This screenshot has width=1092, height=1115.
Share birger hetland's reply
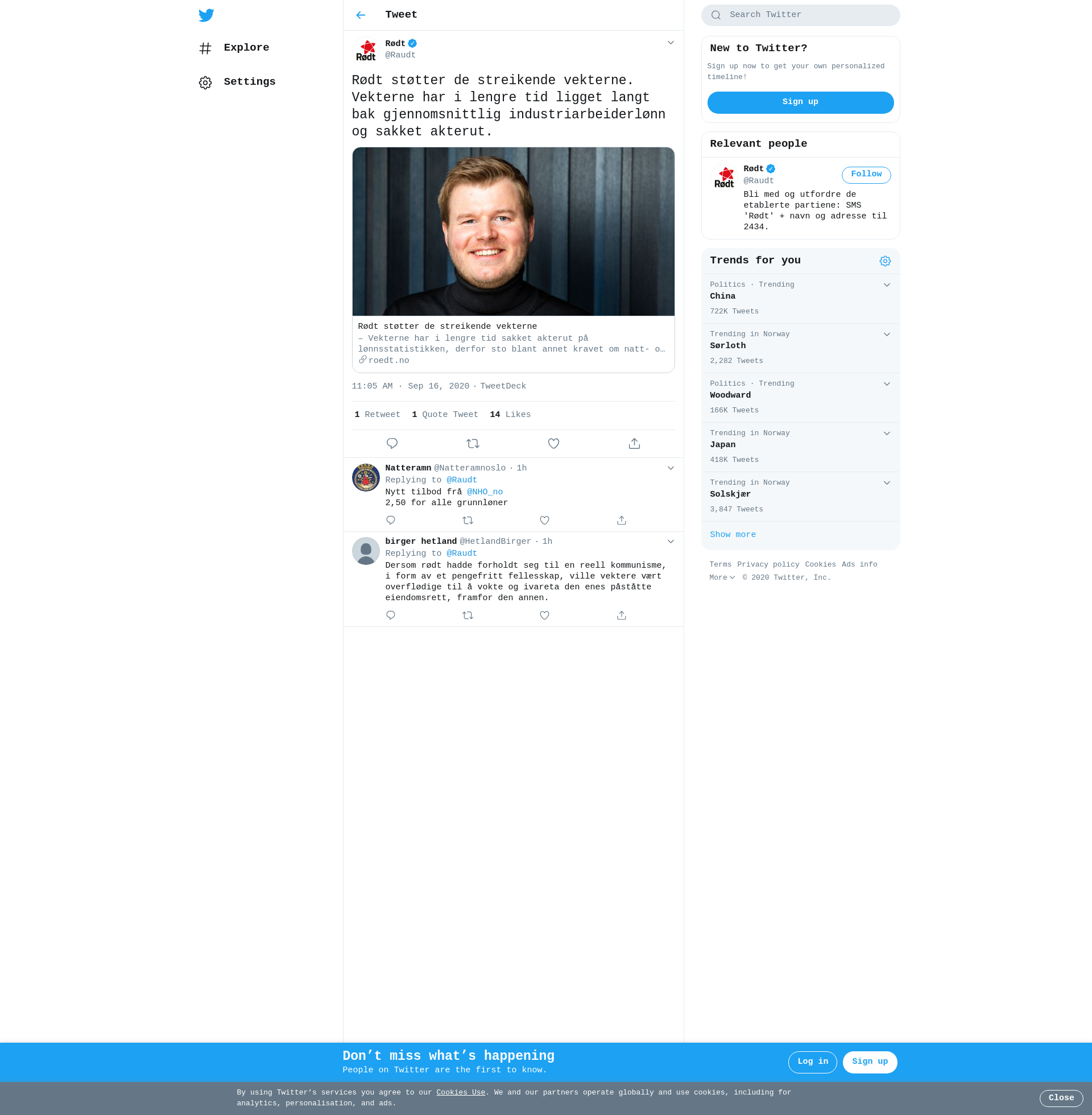coord(622,615)
